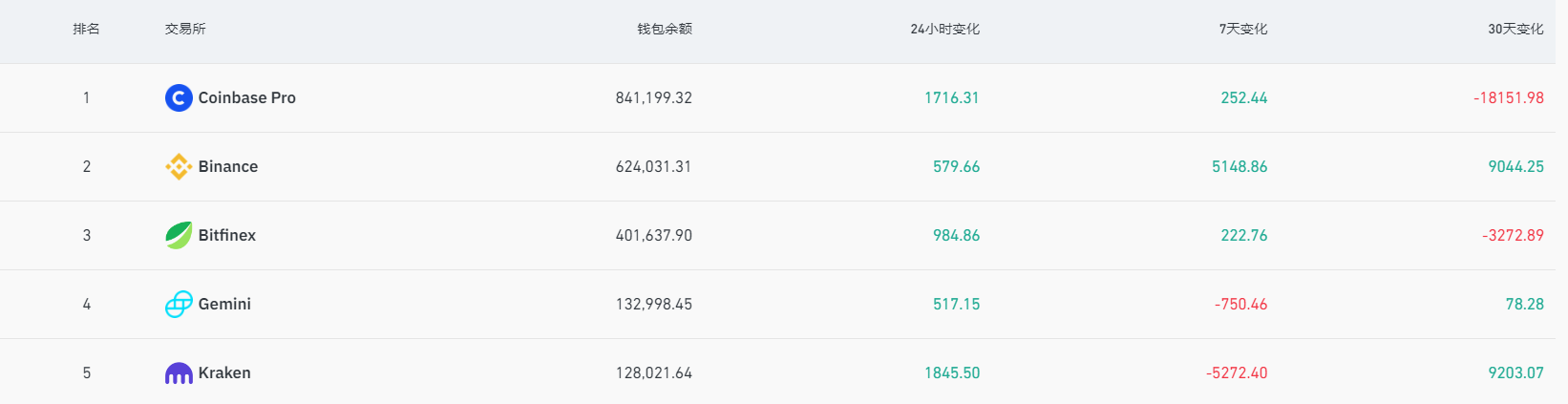Click the Gemini logo icon

[x=179, y=304]
